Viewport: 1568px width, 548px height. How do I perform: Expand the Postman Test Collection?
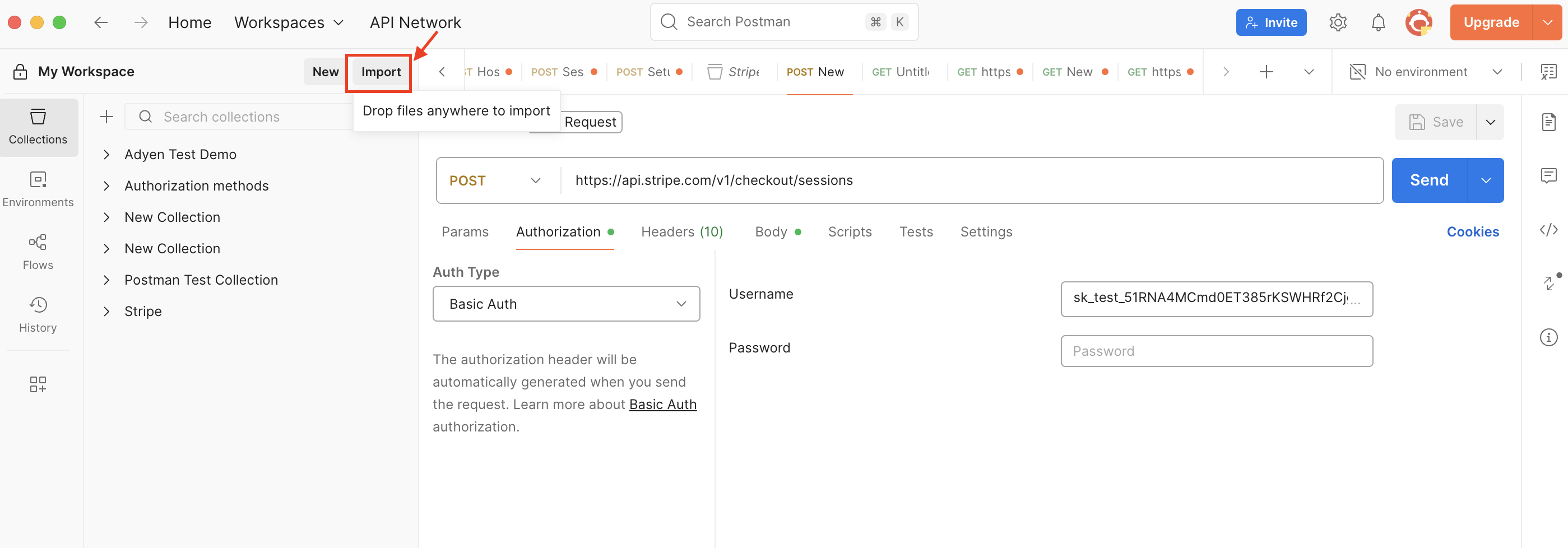(106, 280)
